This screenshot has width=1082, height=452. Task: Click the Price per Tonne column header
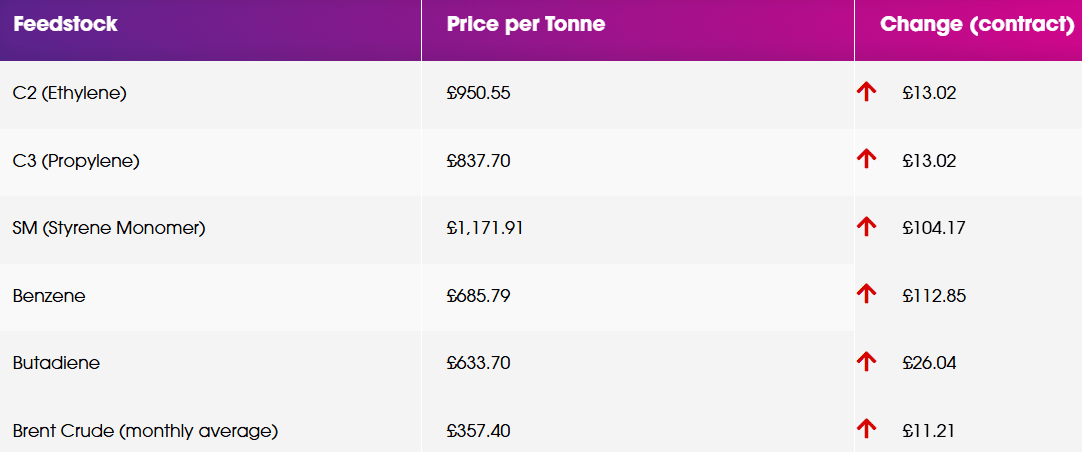(526, 24)
